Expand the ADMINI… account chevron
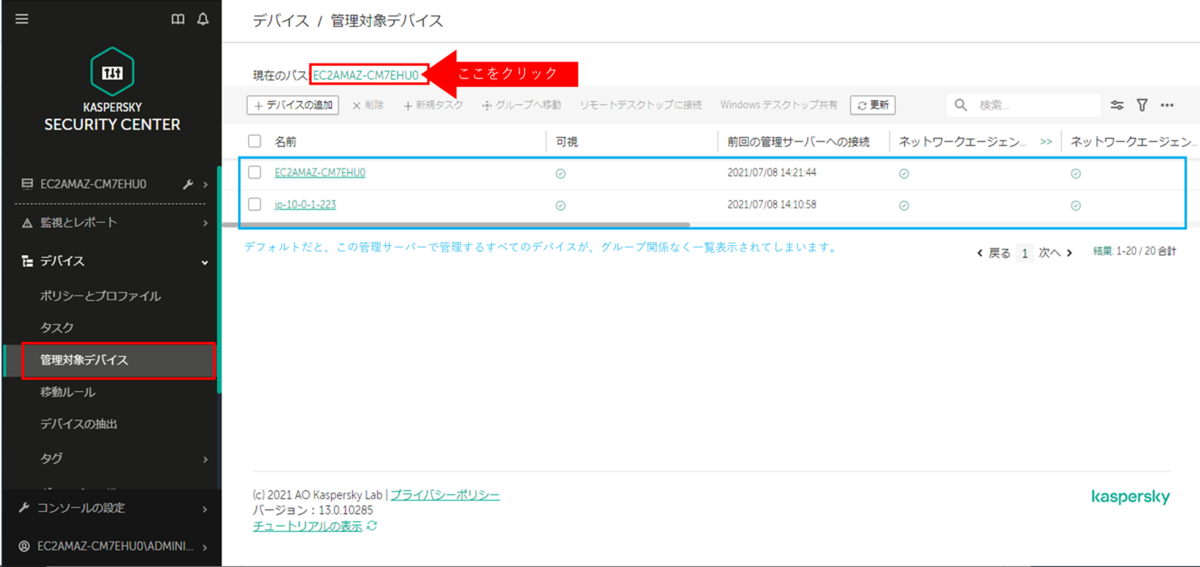The image size is (1200, 567). (205, 547)
